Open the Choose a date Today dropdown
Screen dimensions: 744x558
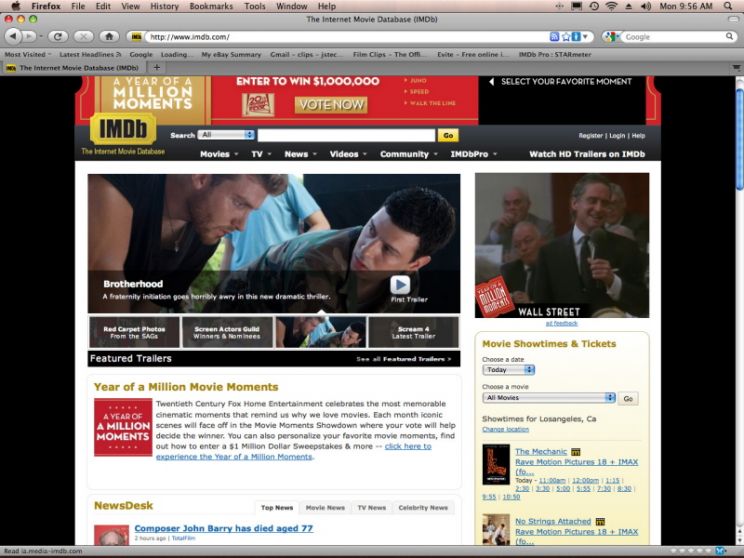(x=509, y=370)
